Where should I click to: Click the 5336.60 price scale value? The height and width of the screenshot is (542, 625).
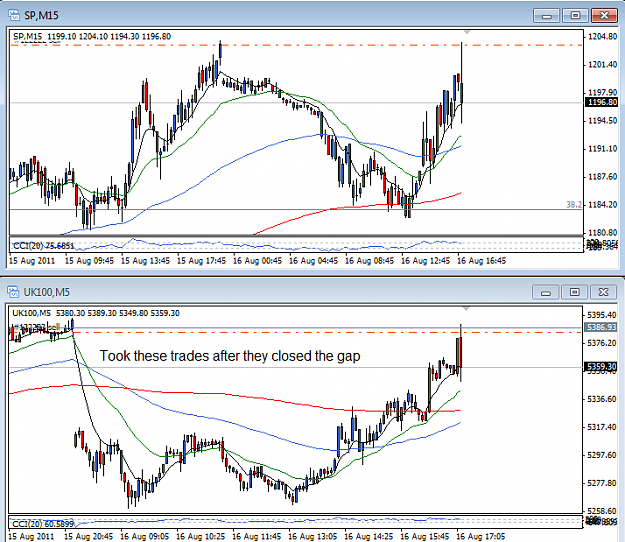(x=602, y=399)
